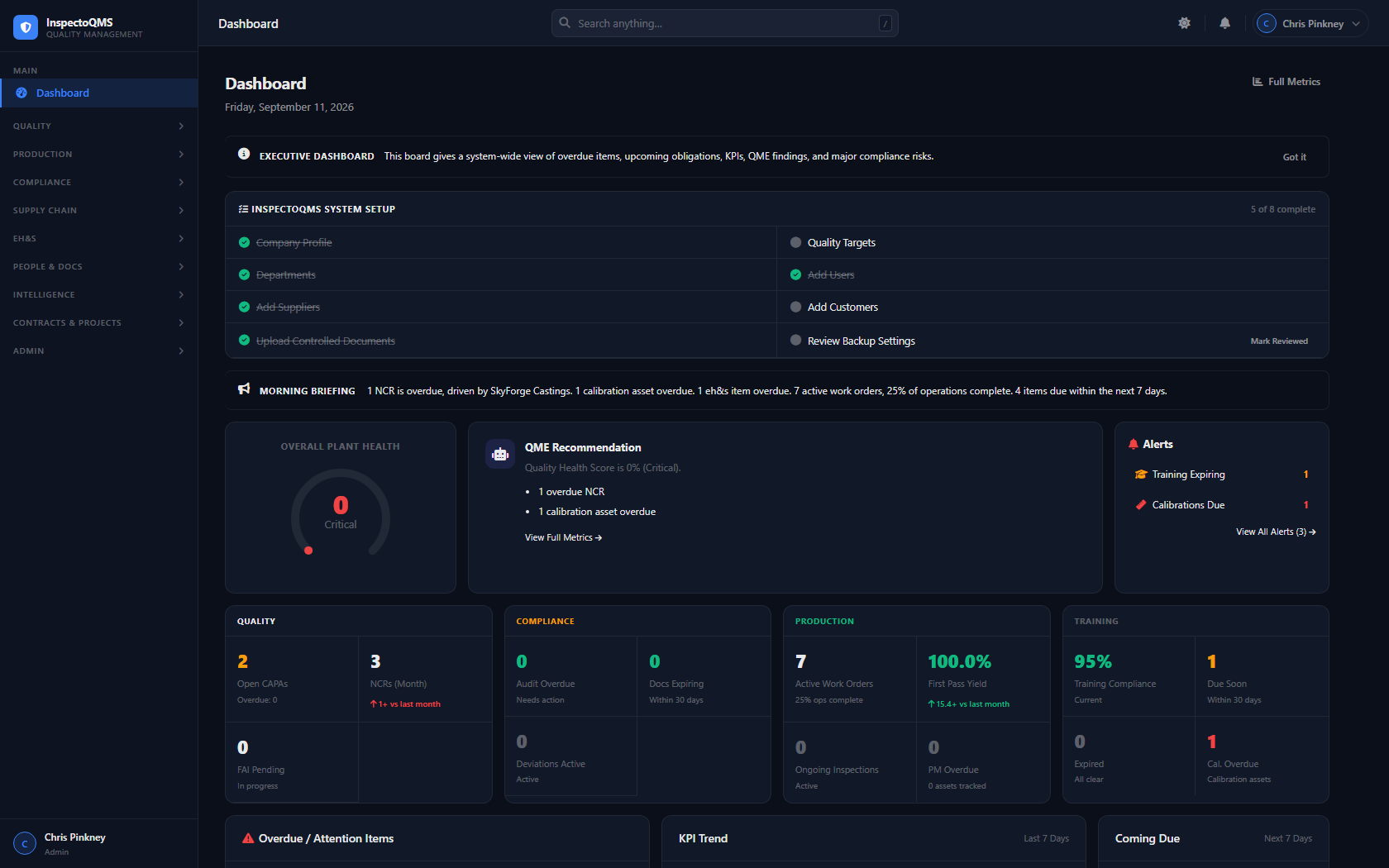
Task: Click the 'Last 7 Days' KPI label
Action: coord(1046,838)
